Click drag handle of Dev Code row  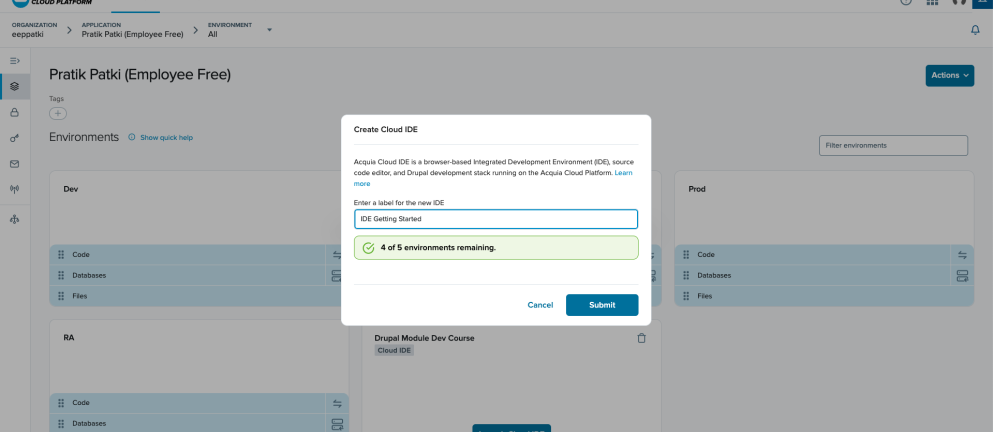pyautogui.click(x=61, y=255)
